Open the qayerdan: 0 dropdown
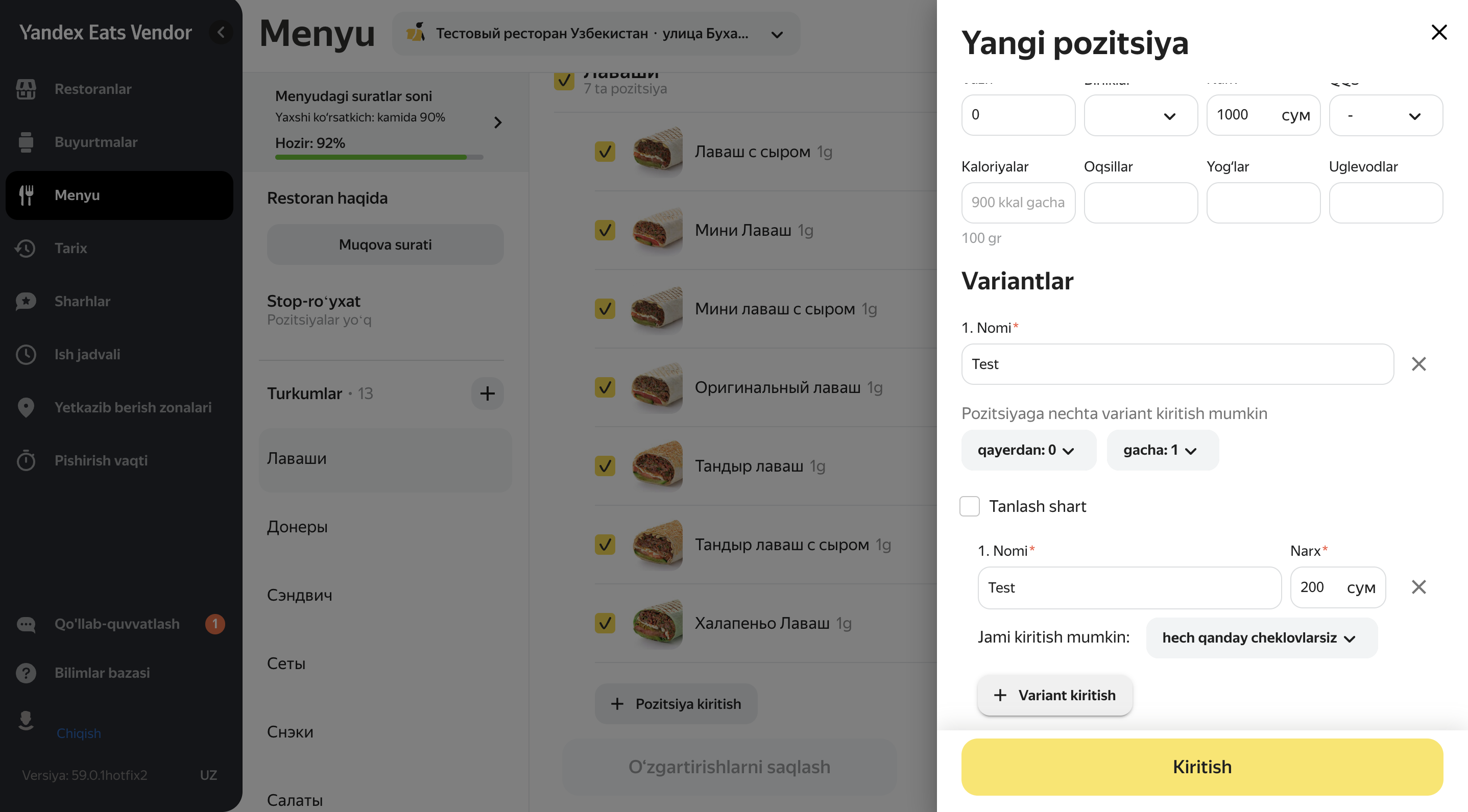 coord(1028,450)
